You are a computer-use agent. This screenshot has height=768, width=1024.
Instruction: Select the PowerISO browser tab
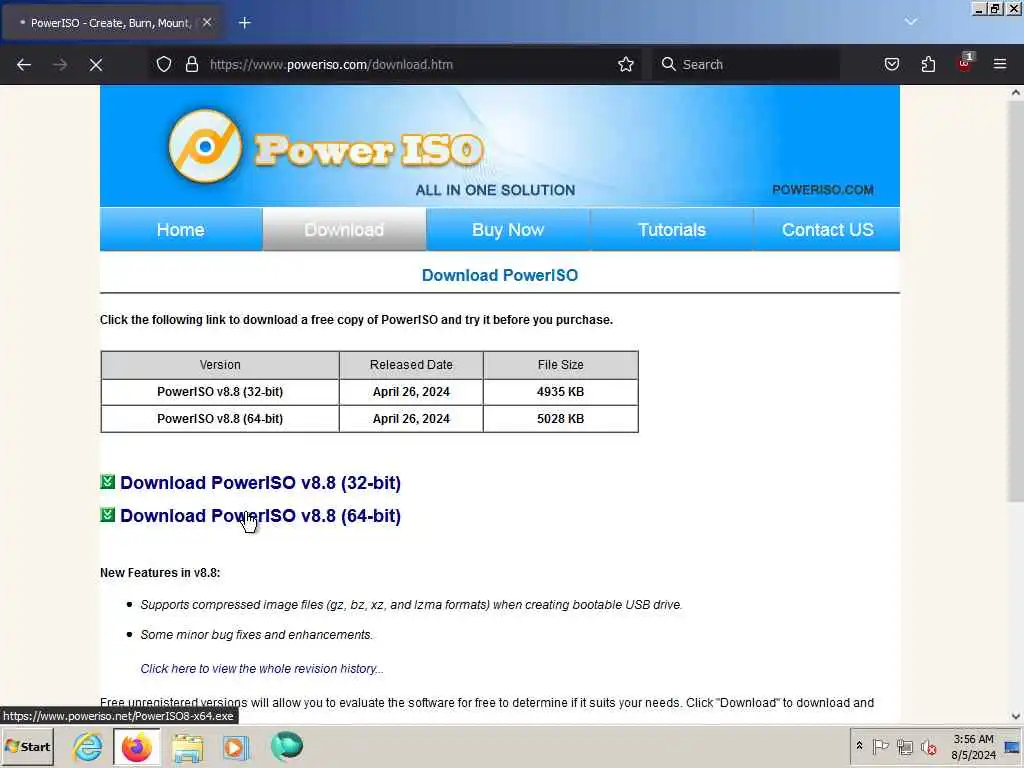111,23
